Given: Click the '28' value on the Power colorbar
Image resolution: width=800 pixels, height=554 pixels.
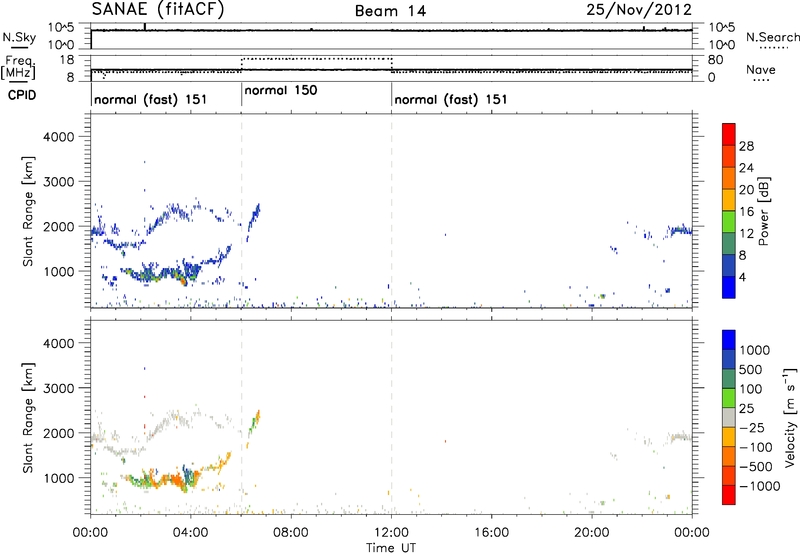Looking at the screenshot, I should point(746,146).
